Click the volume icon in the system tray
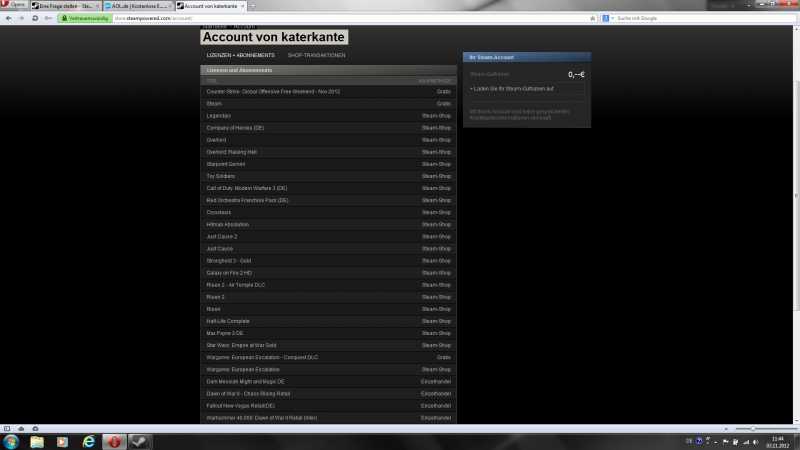The width and height of the screenshot is (800, 450). tap(756, 442)
